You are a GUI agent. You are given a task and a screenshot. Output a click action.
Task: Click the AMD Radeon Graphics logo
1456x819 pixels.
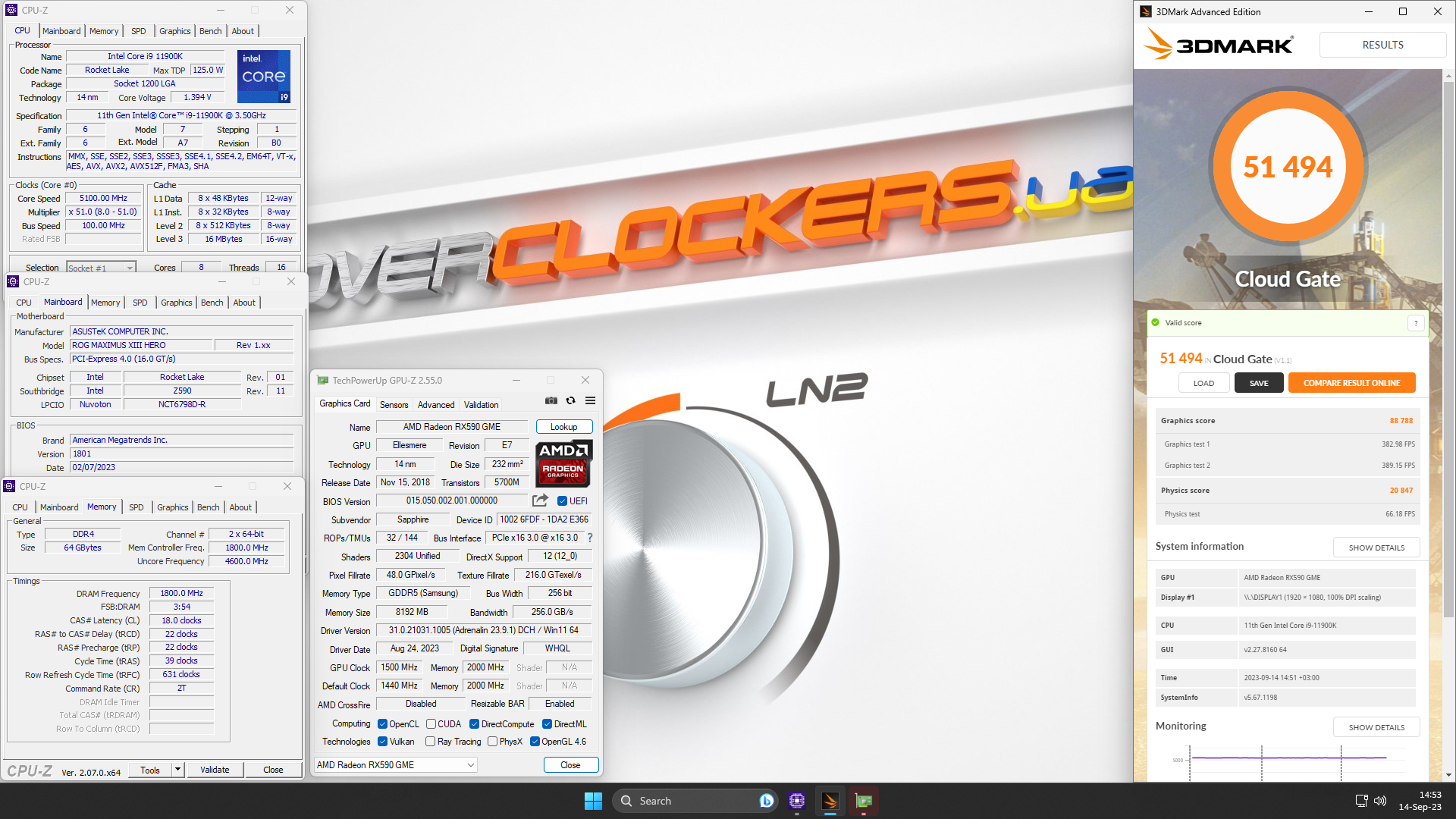coord(563,463)
